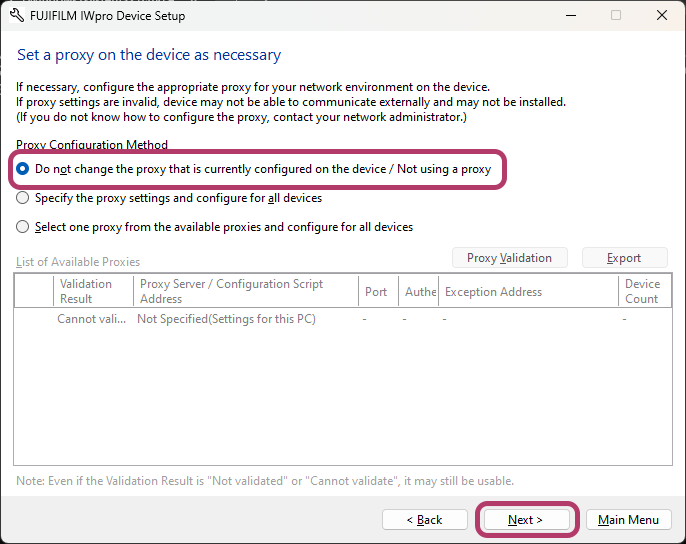Click the wrench app icon in title bar

pyautogui.click(x=17, y=15)
